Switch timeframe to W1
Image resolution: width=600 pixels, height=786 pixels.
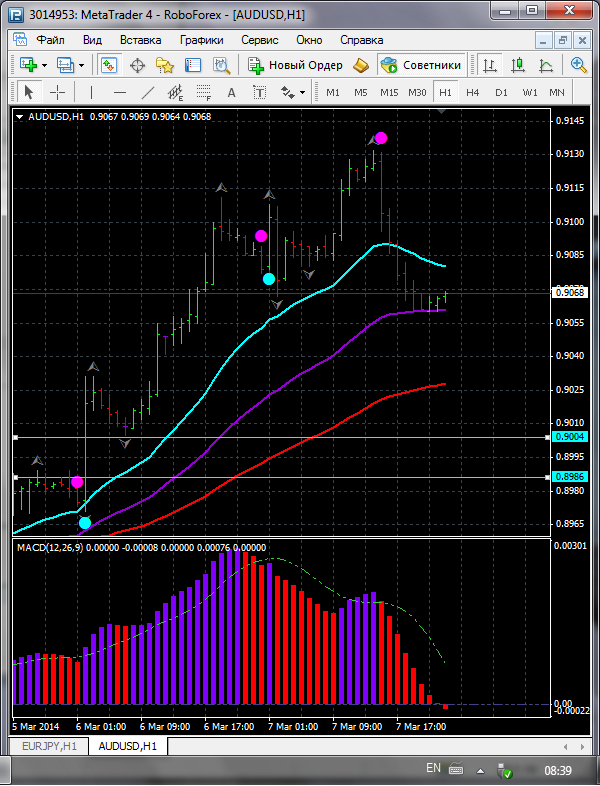(x=529, y=93)
